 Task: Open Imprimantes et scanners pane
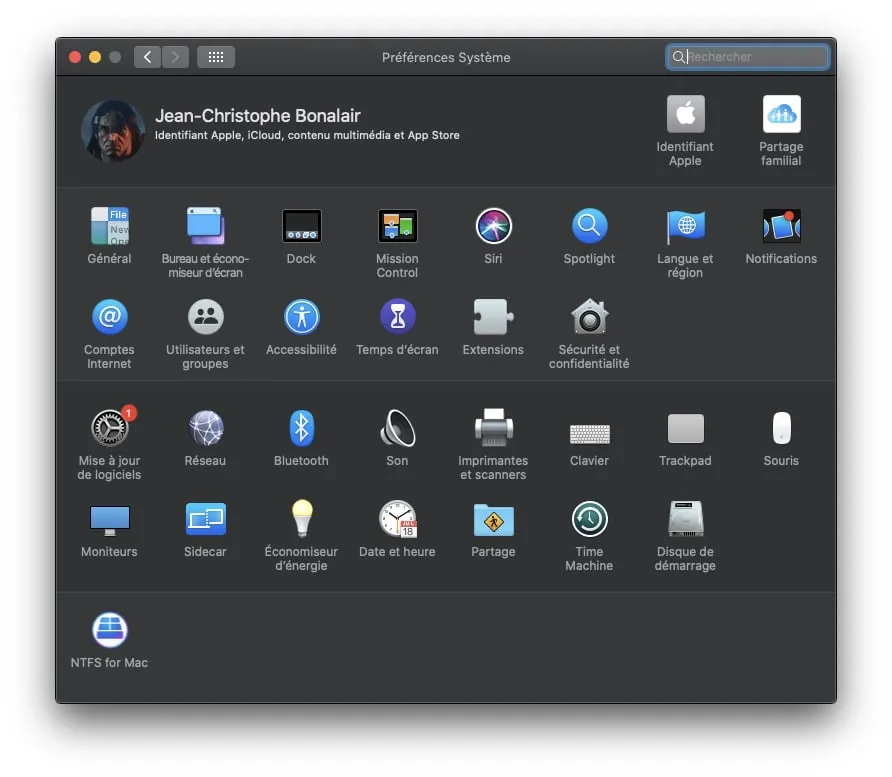493,428
